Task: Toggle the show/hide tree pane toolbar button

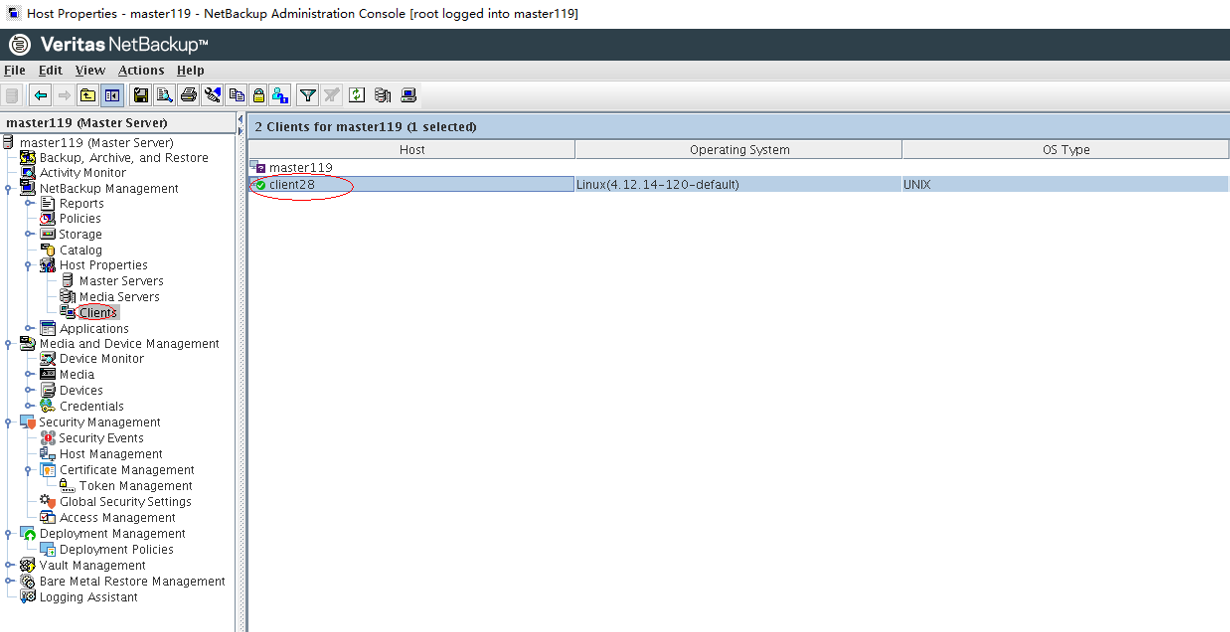Action: pyautogui.click(x=112, y=96)
